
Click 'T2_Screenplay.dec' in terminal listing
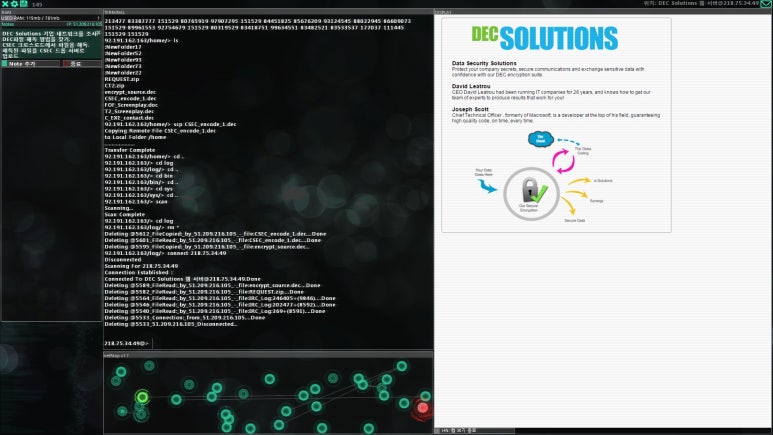pos(129,111)
